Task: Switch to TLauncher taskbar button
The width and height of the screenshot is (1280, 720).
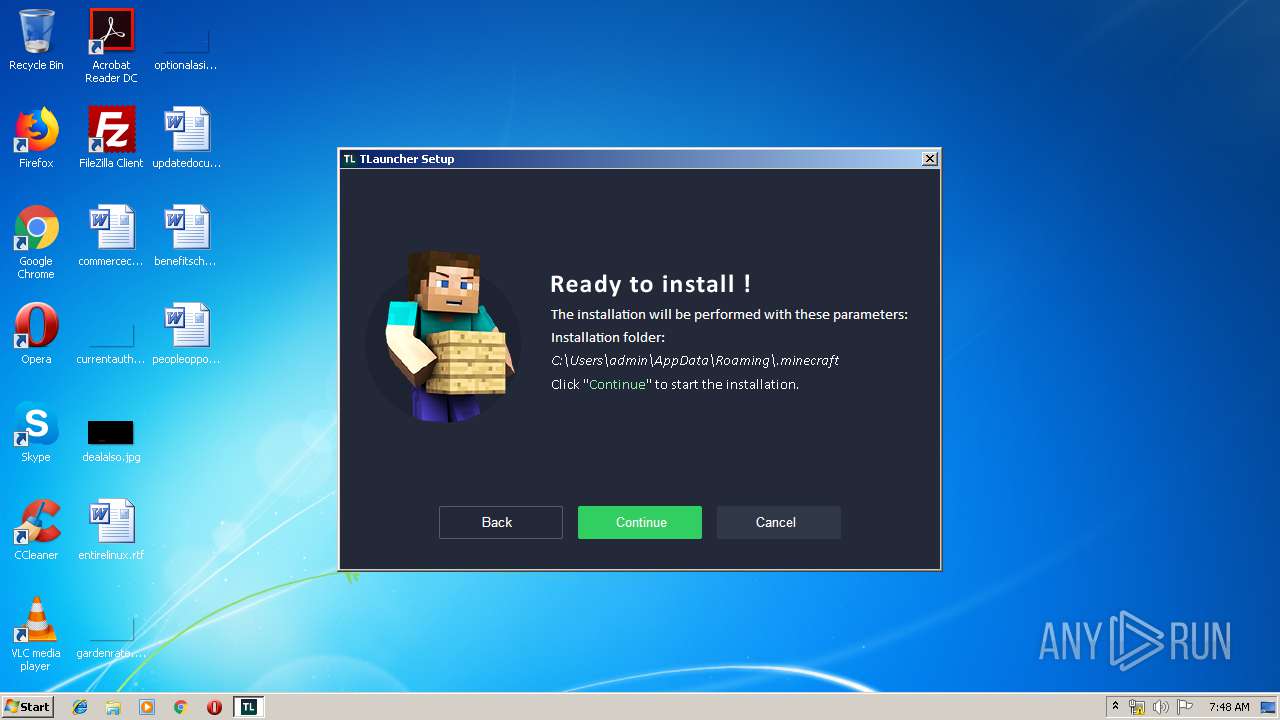Action: point(249,707)
